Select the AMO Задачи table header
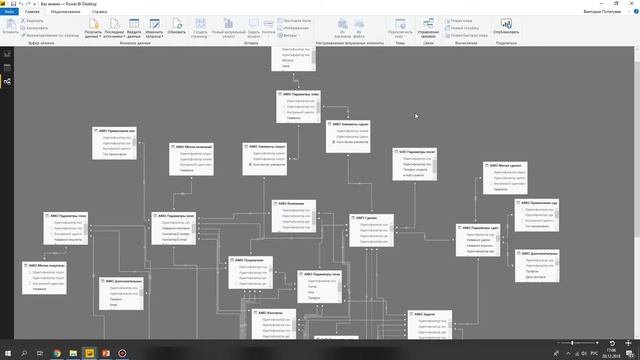The width and height of the screenshot is (640, 360). [430, 314]
